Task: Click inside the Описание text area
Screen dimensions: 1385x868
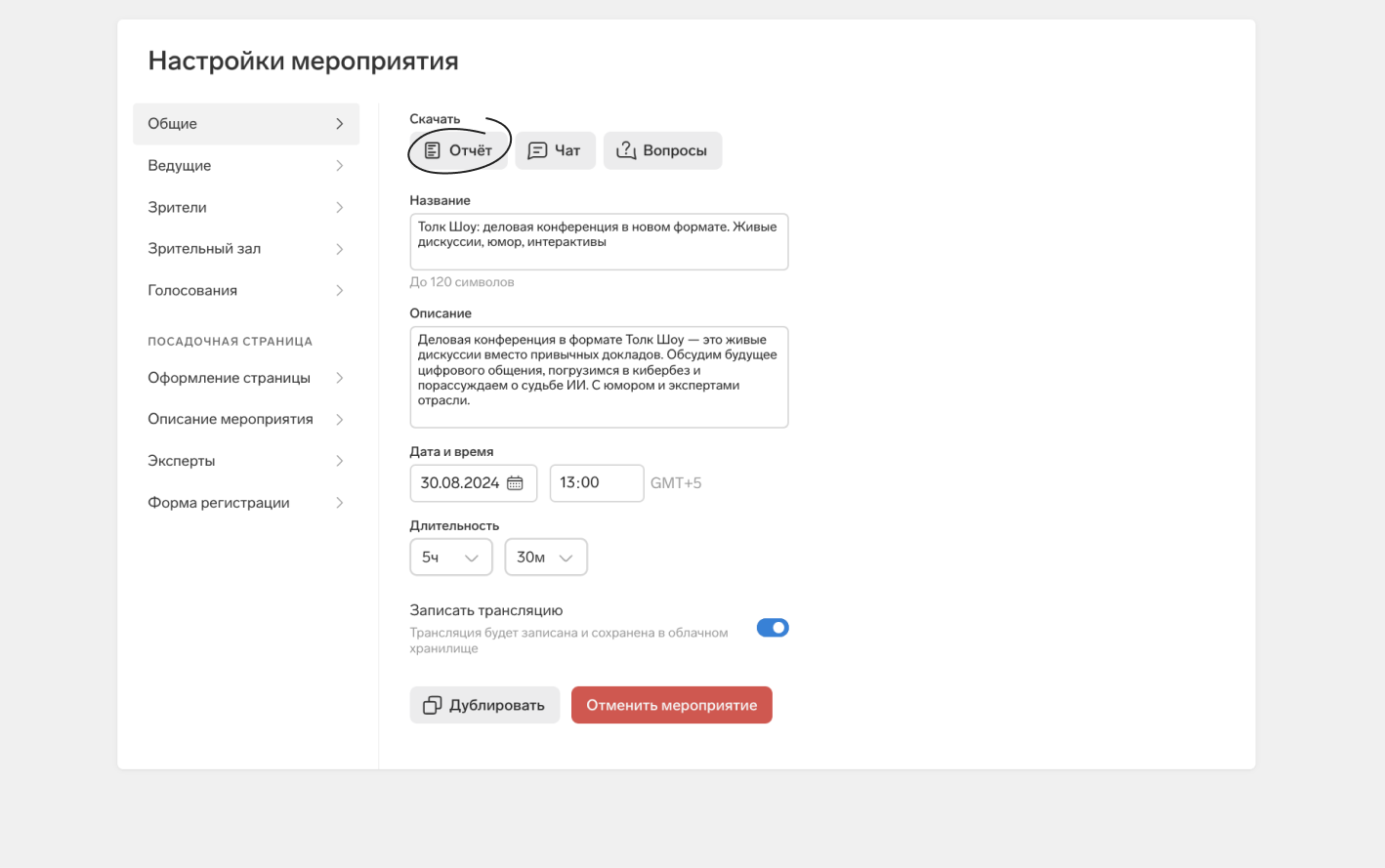Action: tap(599, 377)
